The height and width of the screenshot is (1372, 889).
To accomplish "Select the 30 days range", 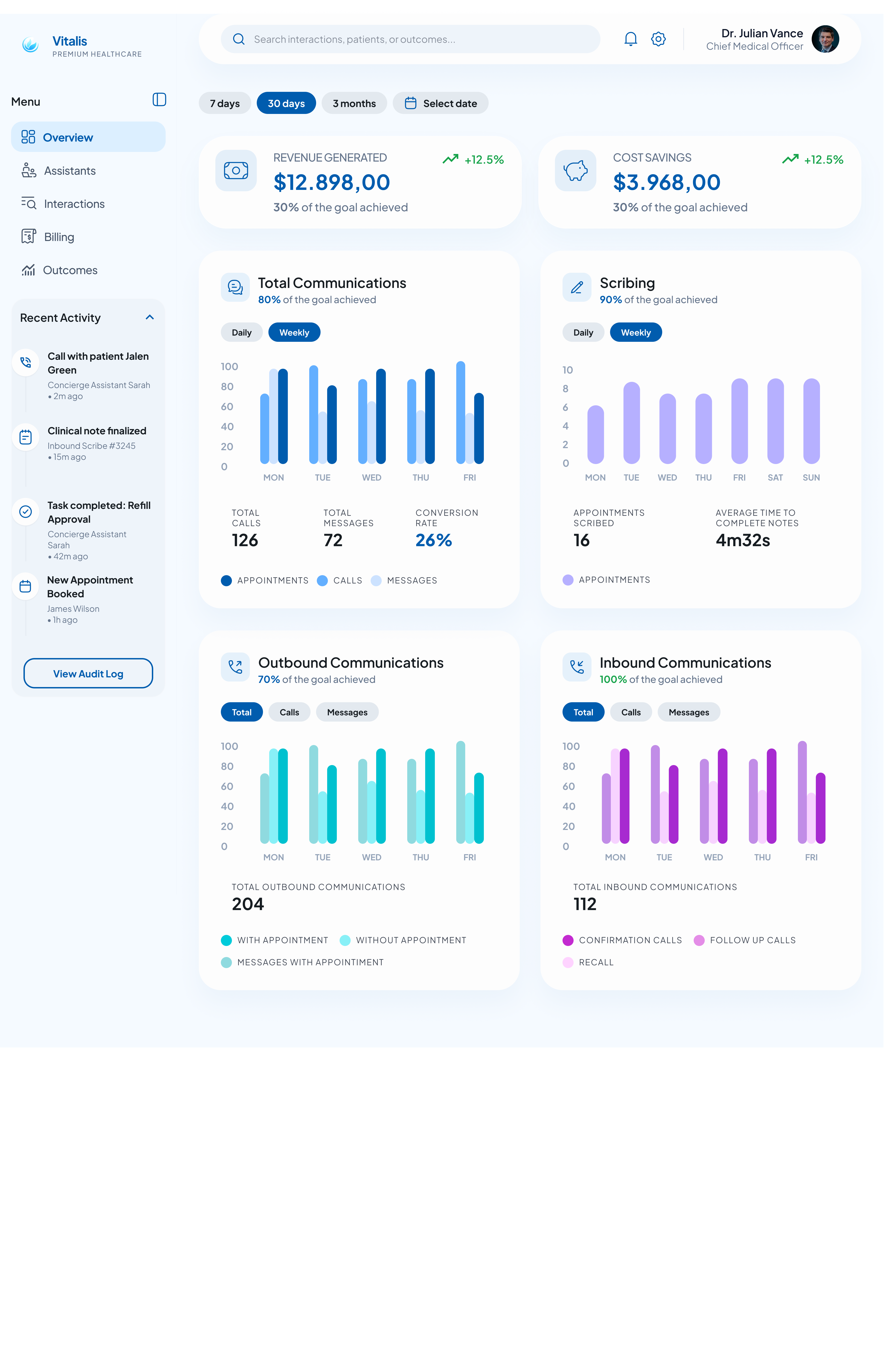I will pos(286,103).
